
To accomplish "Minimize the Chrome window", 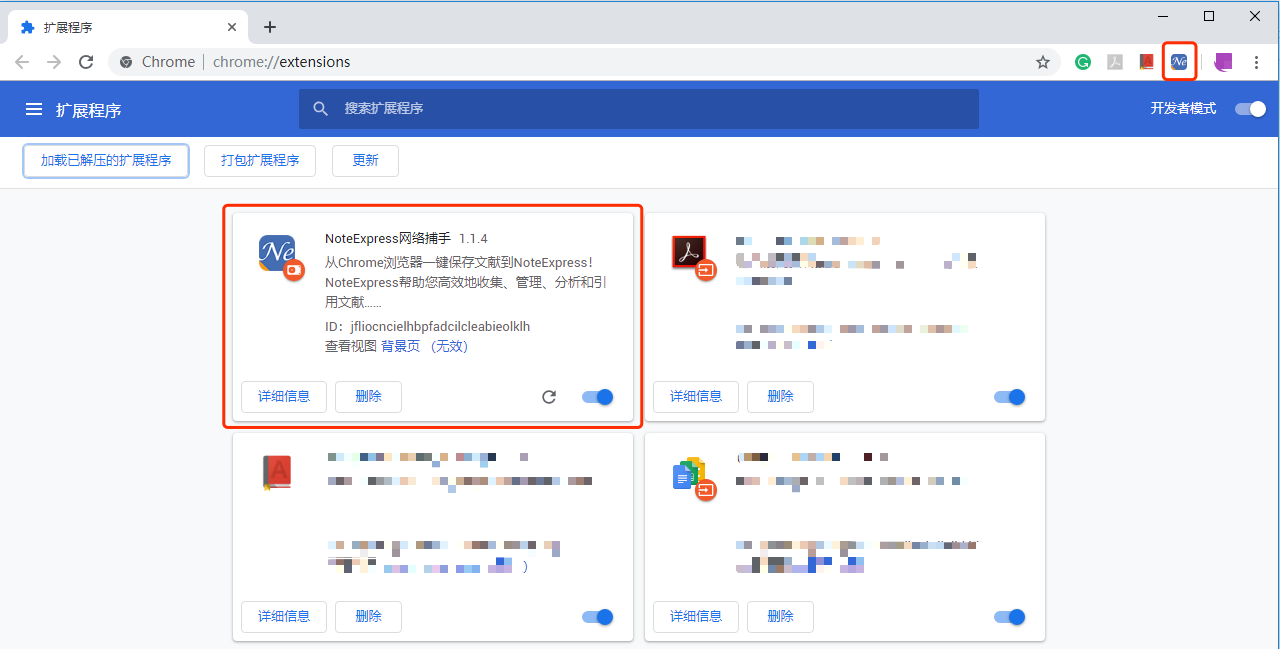I will (1164, 16).
